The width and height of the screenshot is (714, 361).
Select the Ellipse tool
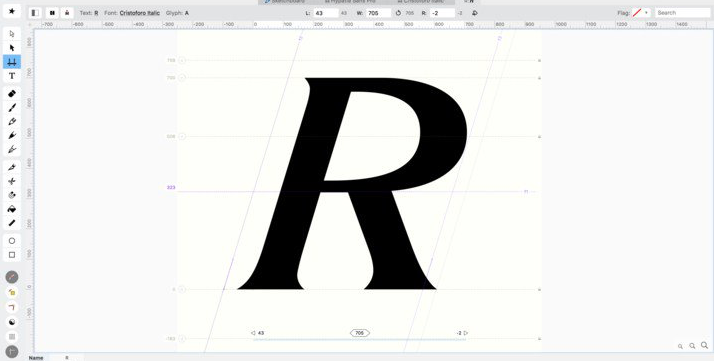(12, 241)
